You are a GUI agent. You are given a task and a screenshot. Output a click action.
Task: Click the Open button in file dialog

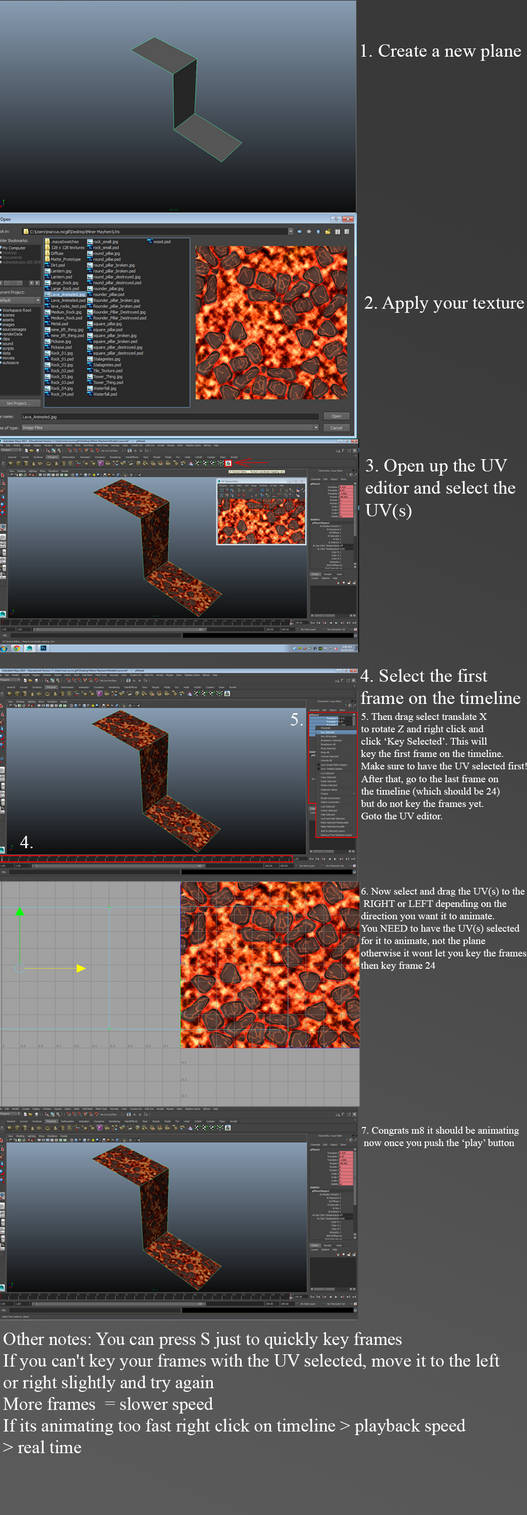[335, 416]
